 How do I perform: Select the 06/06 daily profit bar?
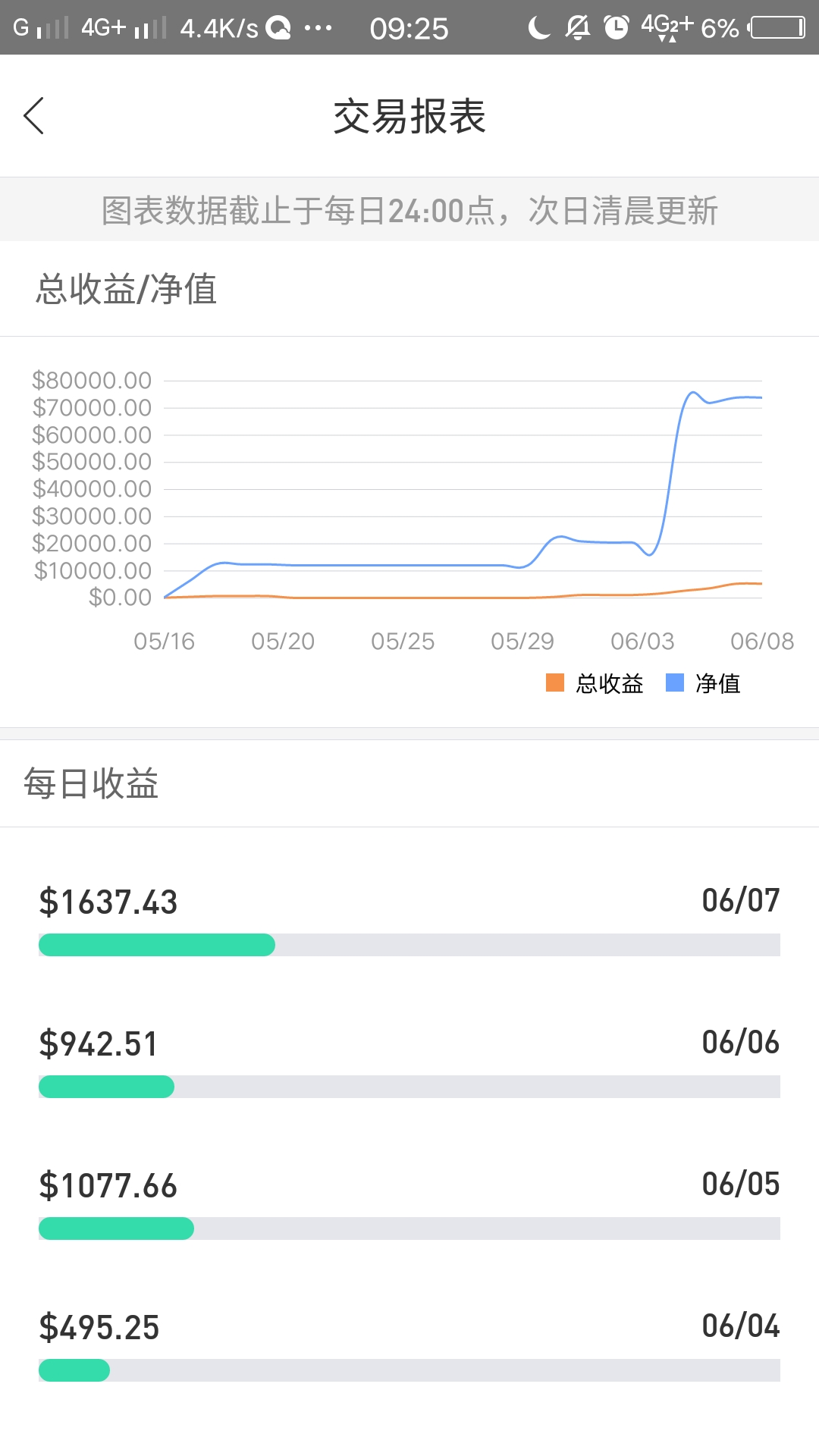pos(409,1087)
